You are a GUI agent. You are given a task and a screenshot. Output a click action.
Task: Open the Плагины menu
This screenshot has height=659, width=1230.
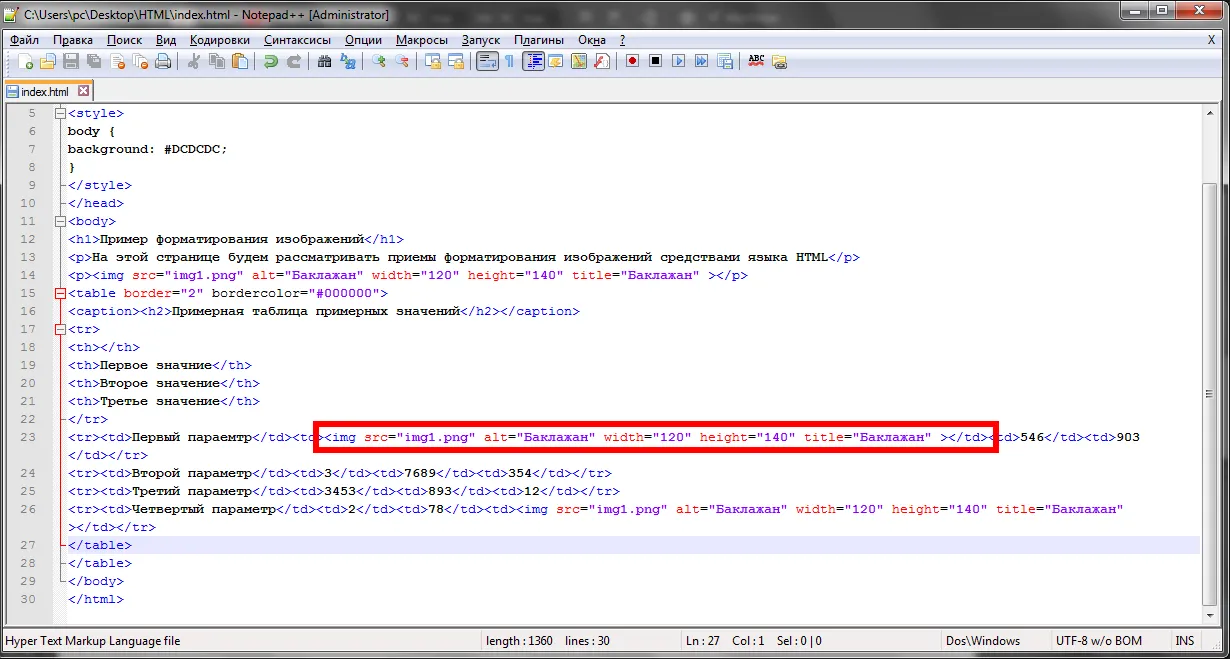pos(539,40)
